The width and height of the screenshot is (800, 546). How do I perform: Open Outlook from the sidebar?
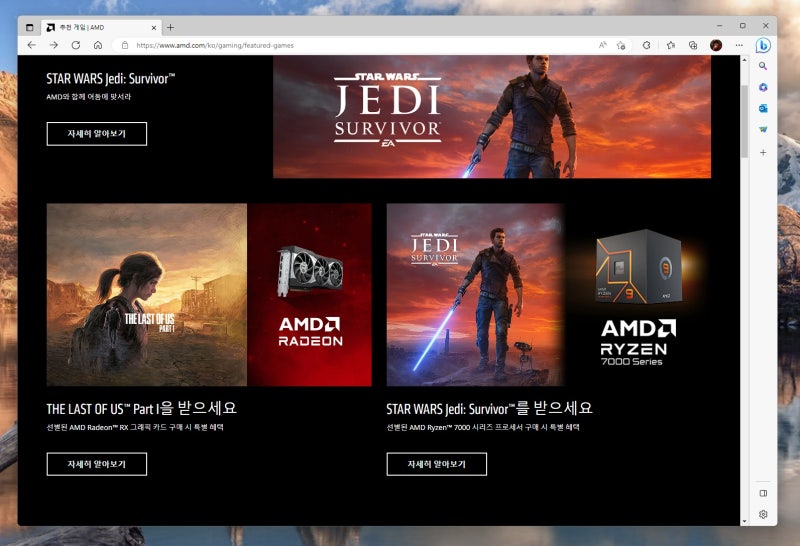[763, 108]
